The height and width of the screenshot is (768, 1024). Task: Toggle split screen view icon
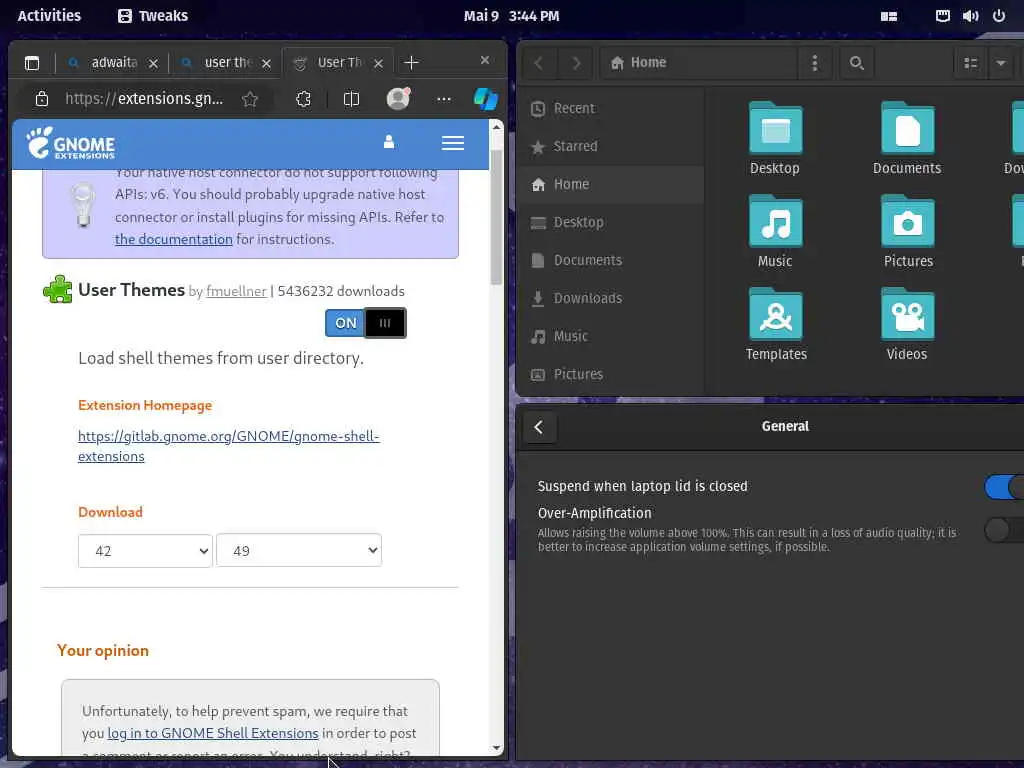pyautogui.click(x=351, y=99)
